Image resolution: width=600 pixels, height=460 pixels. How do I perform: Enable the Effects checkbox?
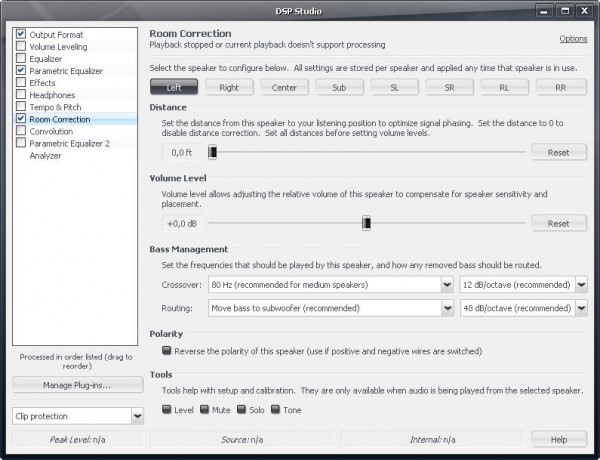click(x=21, y=83)
